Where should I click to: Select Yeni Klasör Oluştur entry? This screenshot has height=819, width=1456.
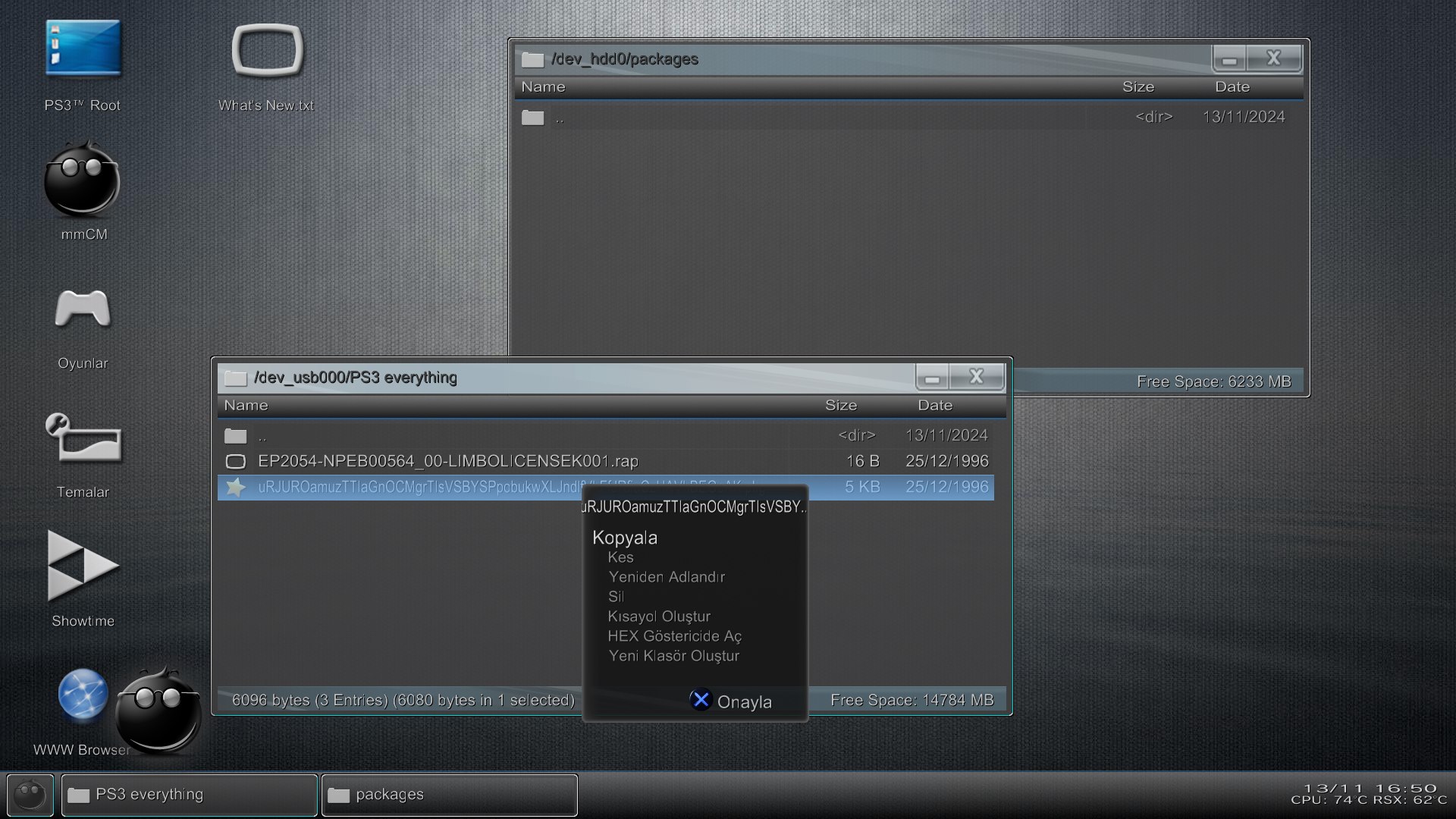(673, 656)
